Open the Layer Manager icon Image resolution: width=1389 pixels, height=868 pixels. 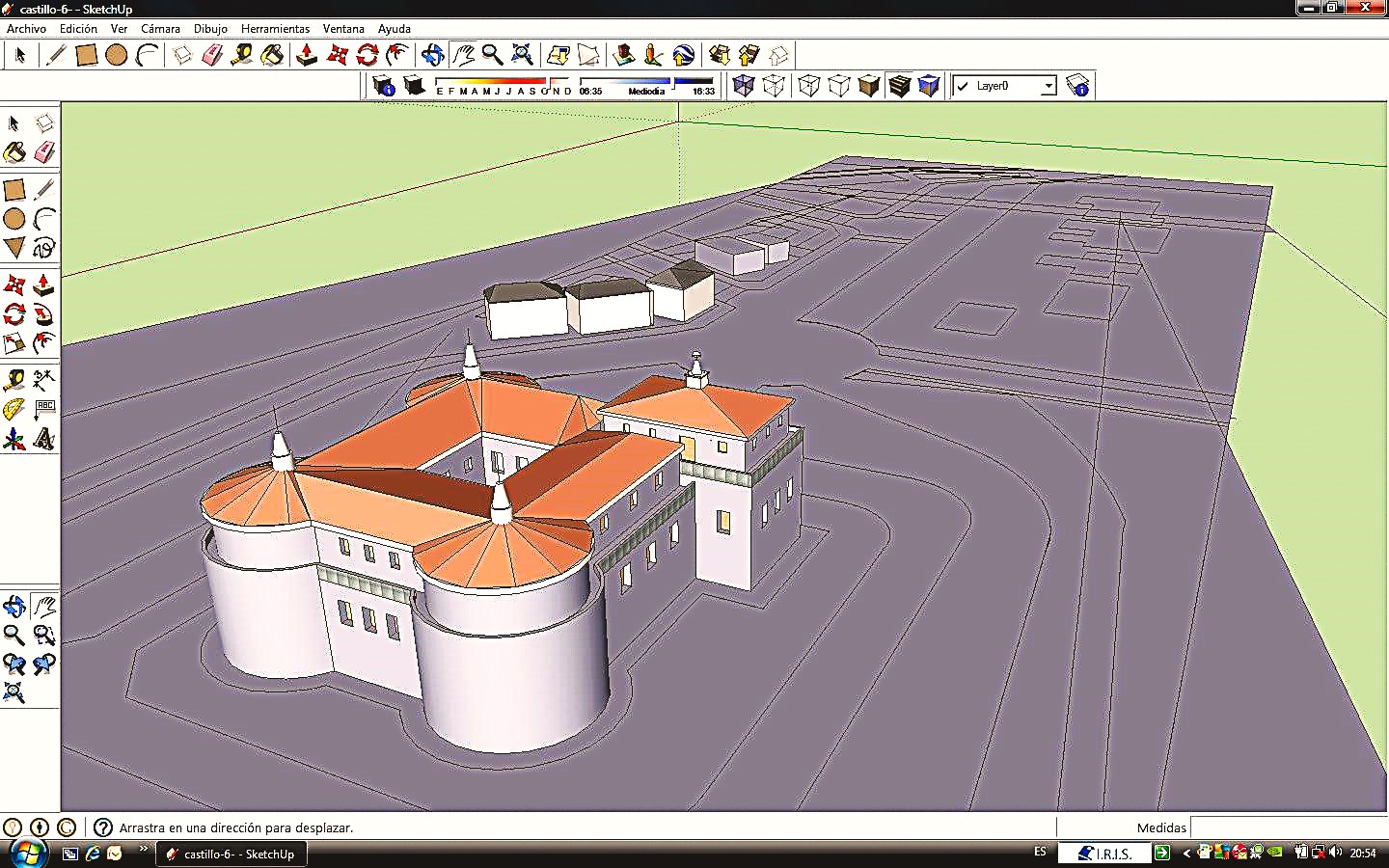1078,86
